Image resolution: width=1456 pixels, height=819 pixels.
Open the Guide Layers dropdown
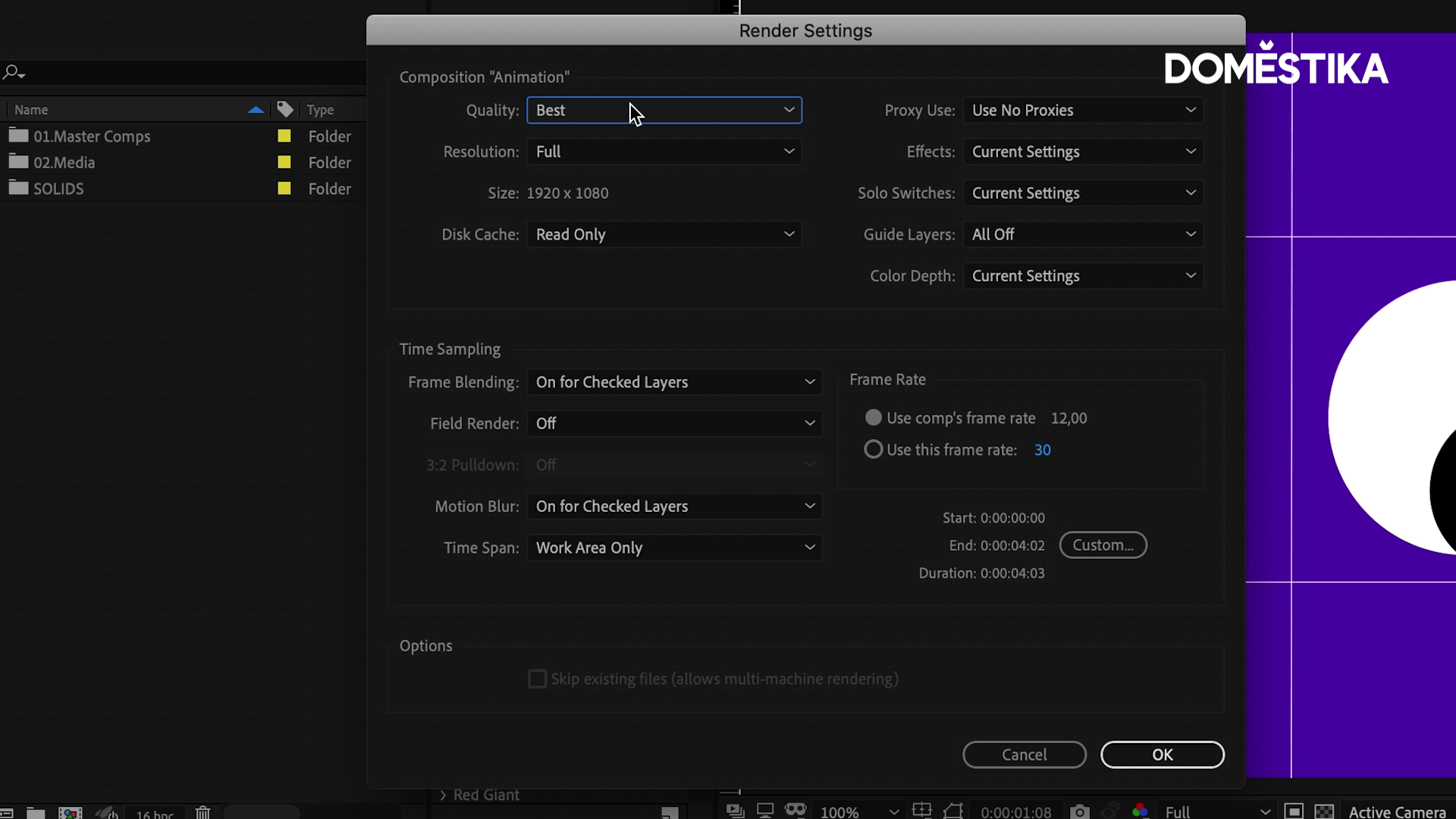[x=1083, y=234]
